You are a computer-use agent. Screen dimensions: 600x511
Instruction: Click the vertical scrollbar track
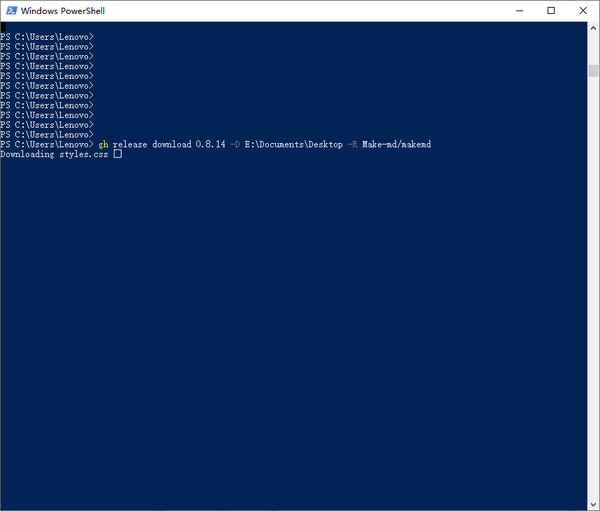click(594, 300)
